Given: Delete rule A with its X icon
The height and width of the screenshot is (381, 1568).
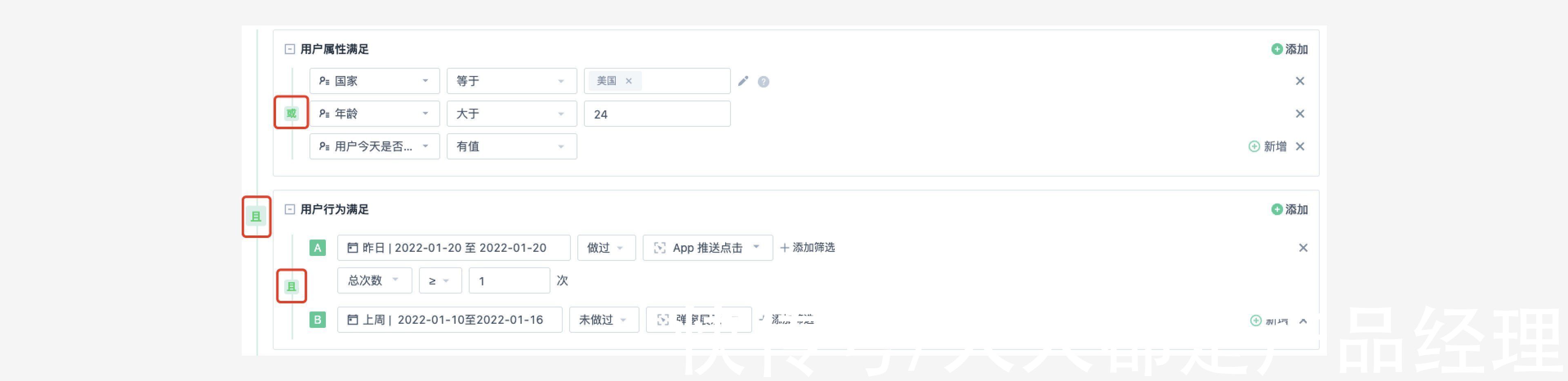Looking at the screenshot, I should tap(1303, 248).
